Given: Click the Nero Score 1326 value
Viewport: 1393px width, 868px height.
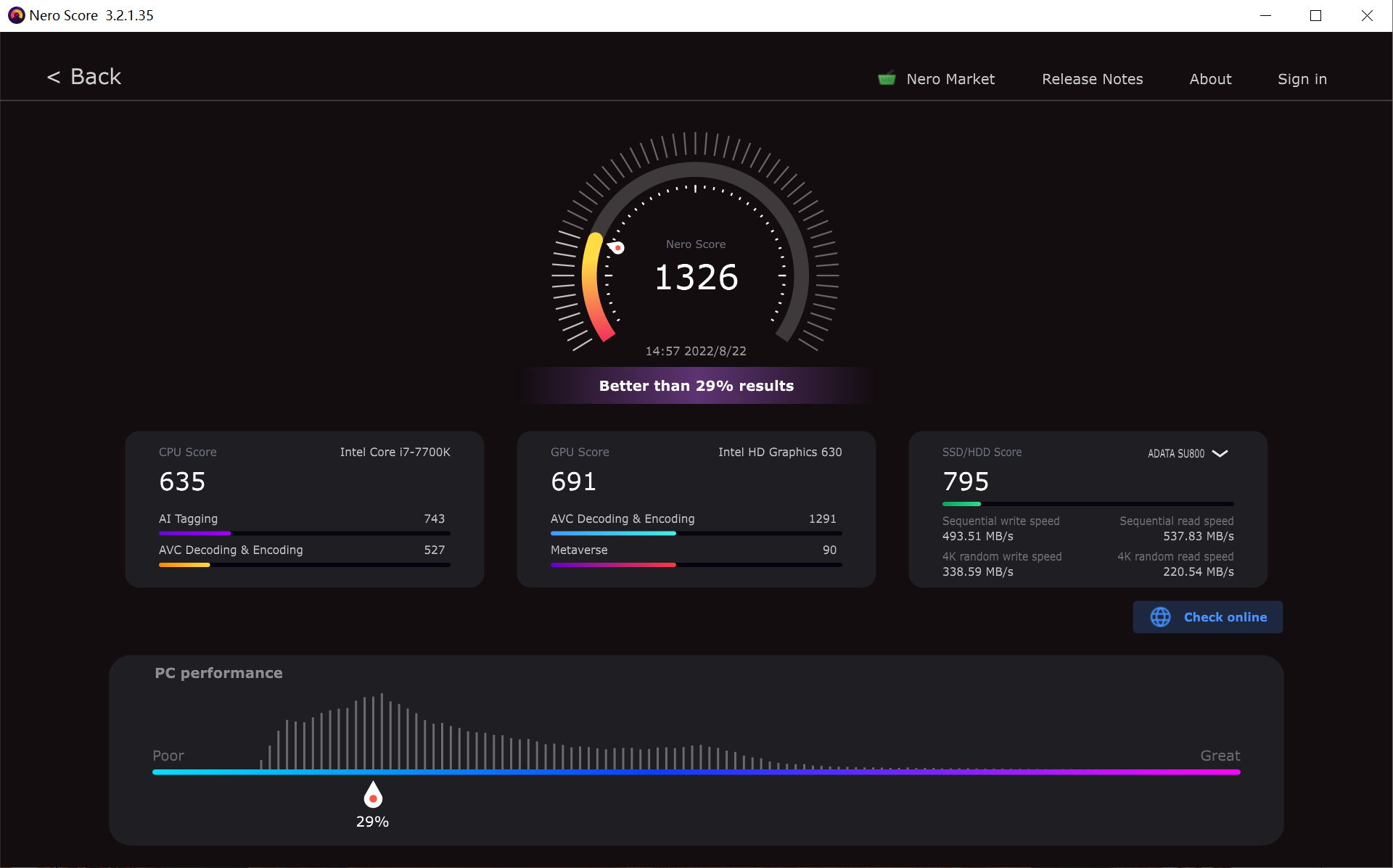Looking at the screenshot, I should 696,277.
